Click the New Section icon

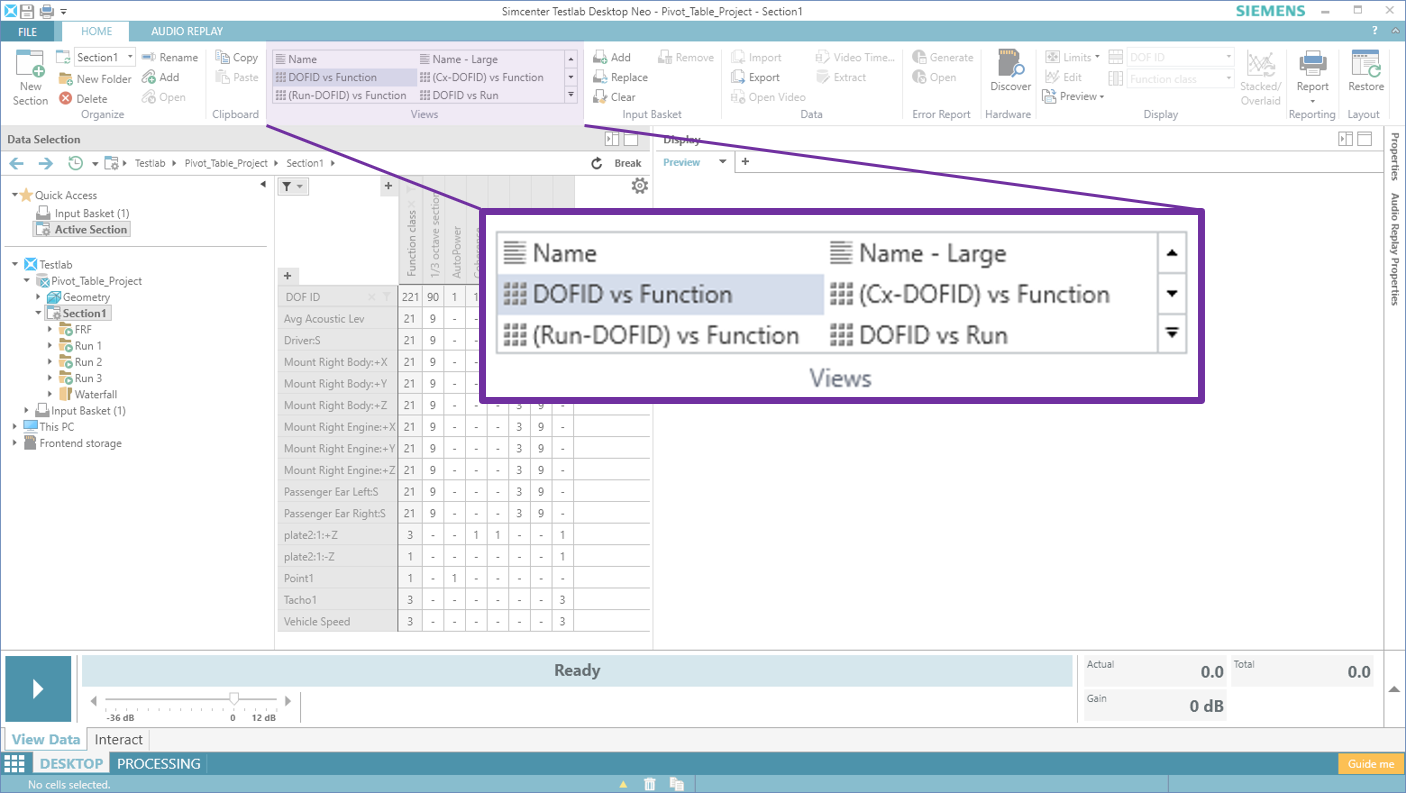[x=30, y=66]
